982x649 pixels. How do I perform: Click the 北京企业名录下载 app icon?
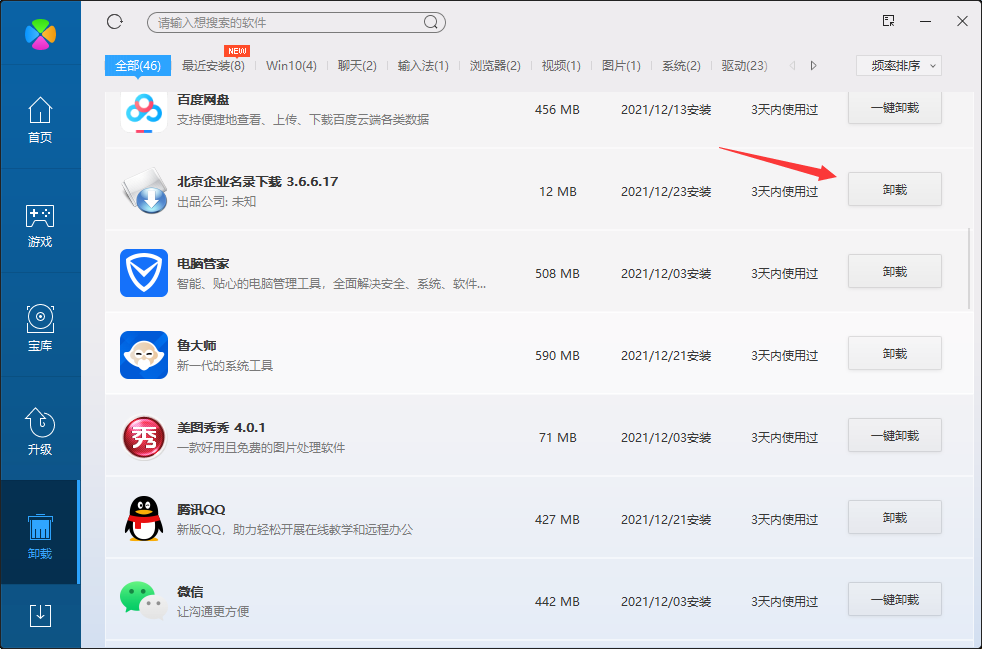click(x=144, y=190)
